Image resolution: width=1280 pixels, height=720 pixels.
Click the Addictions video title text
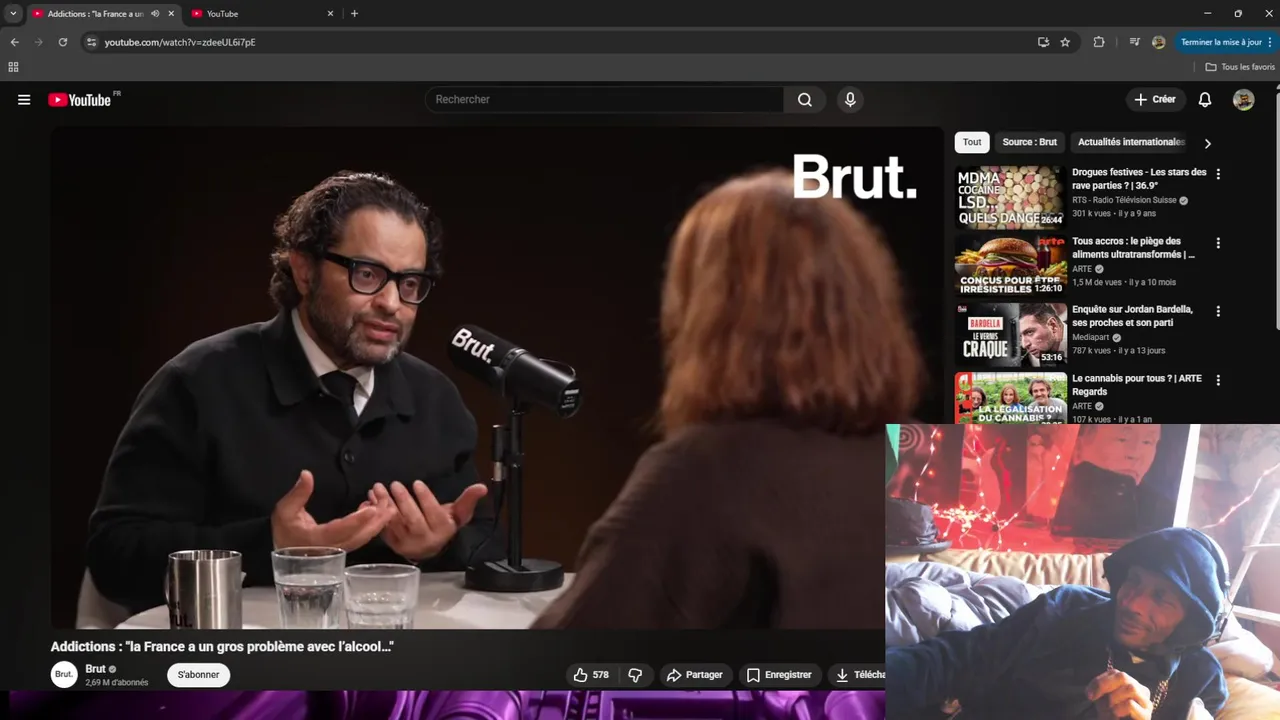click(222, 647)
